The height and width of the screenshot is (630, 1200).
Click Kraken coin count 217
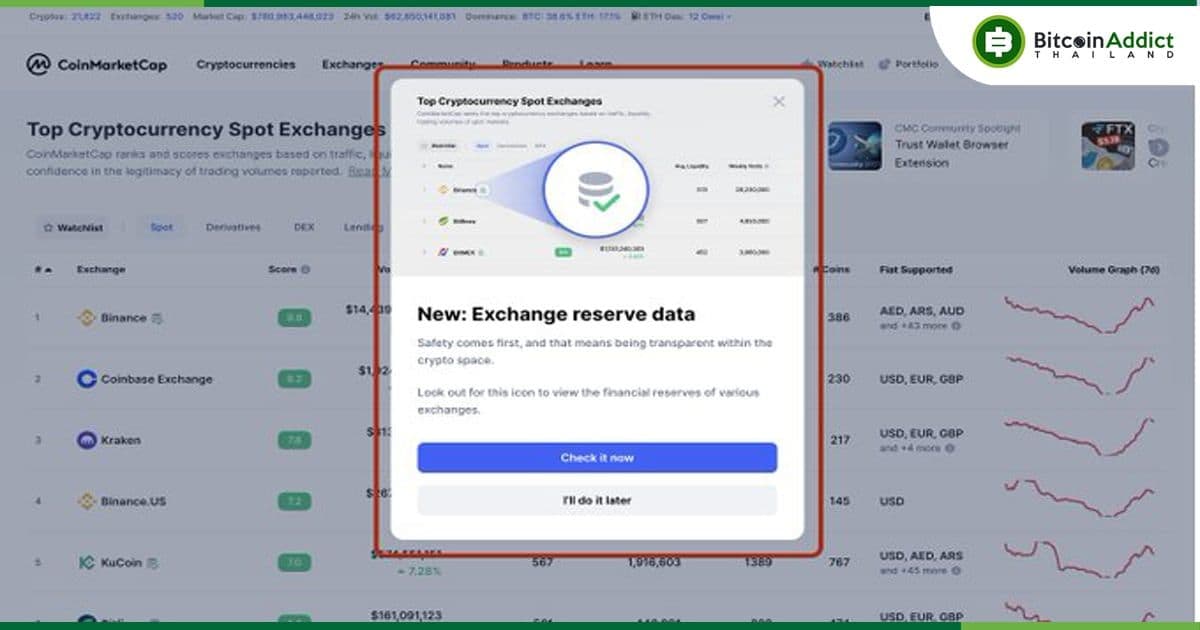click(x=838, y=440)
